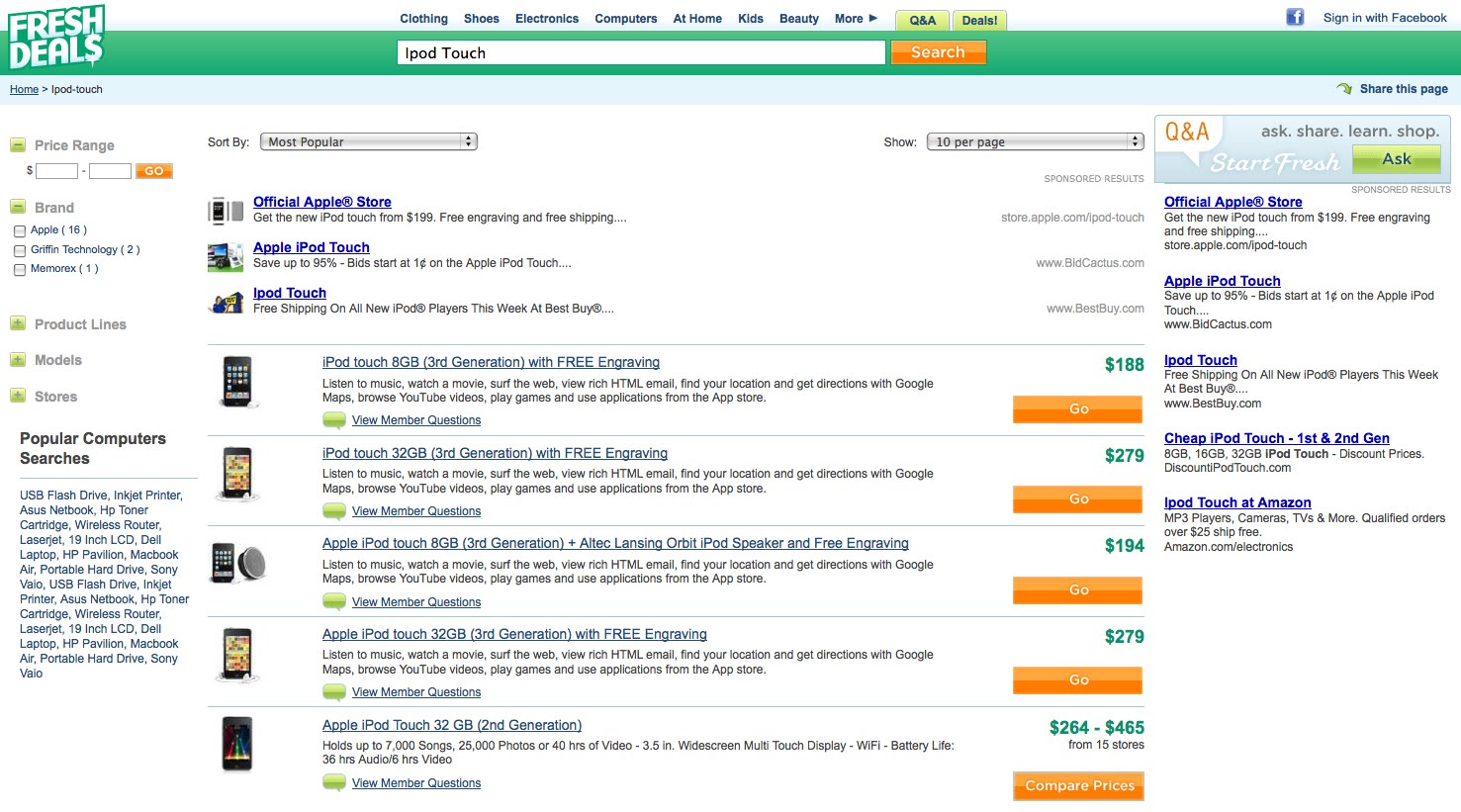Expand the Models filter section

click(x=18, y=360)
